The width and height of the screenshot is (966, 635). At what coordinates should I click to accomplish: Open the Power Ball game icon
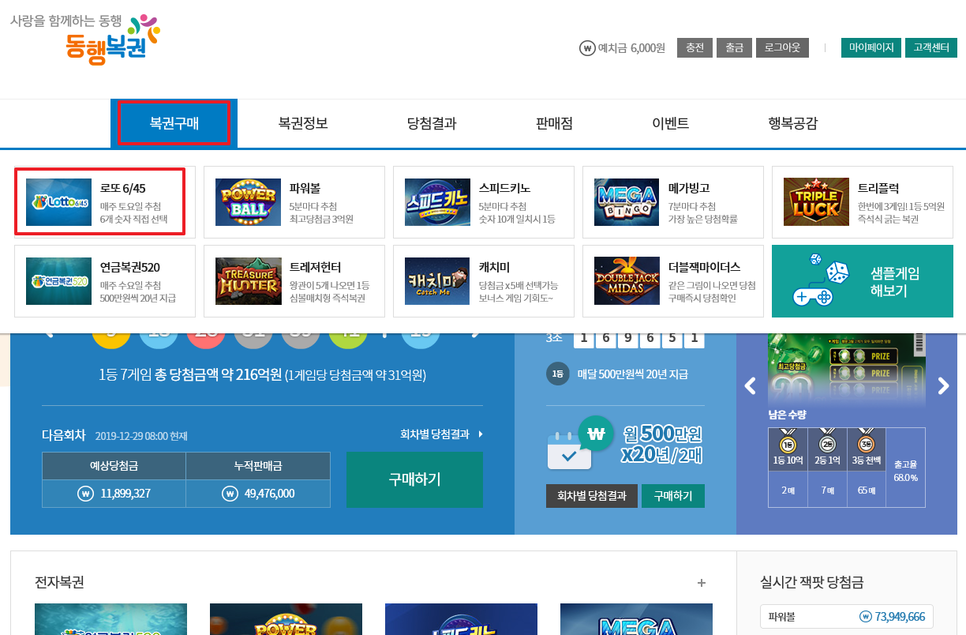click(248, 202)
